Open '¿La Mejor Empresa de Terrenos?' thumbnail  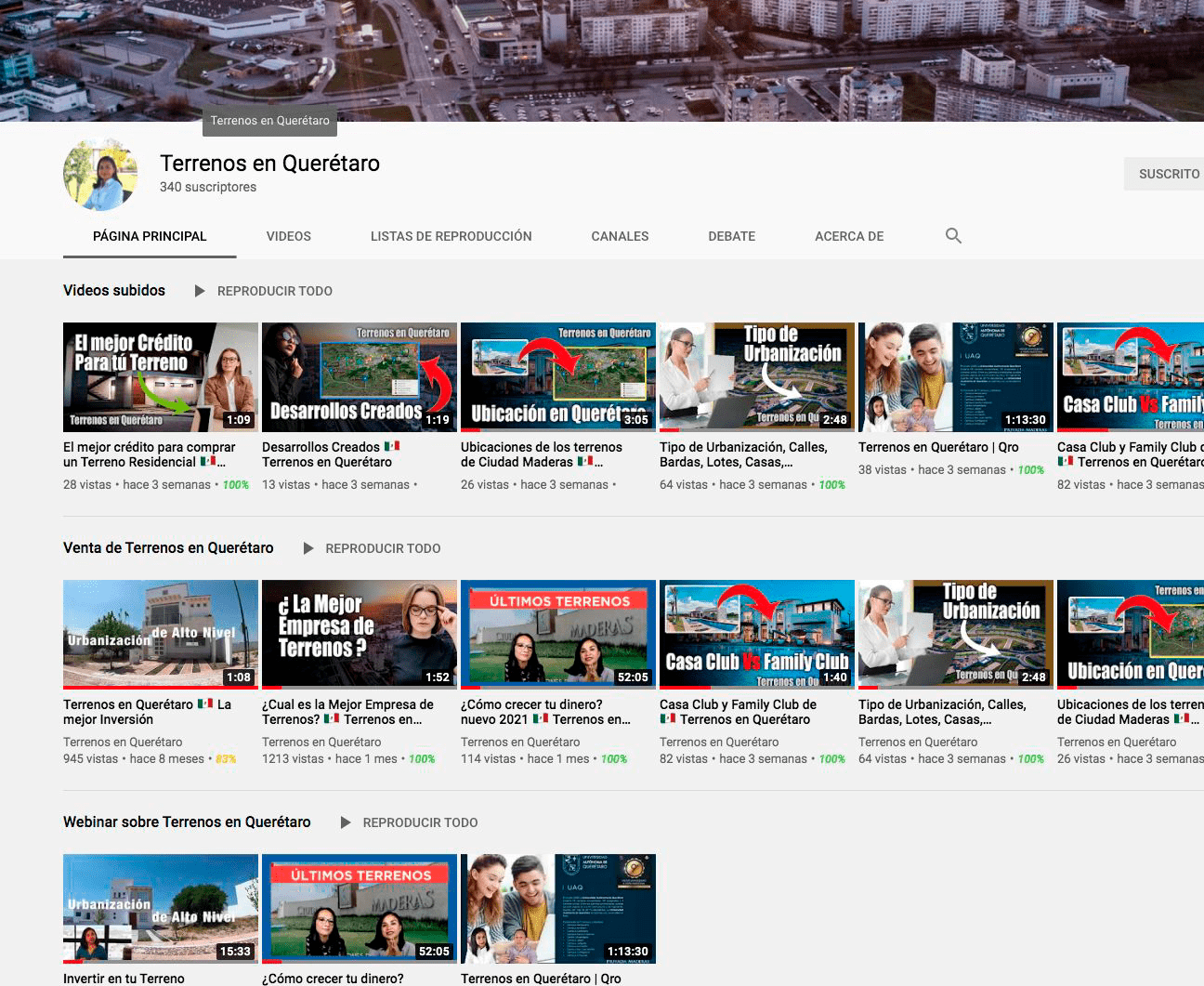tap(360, 635)
